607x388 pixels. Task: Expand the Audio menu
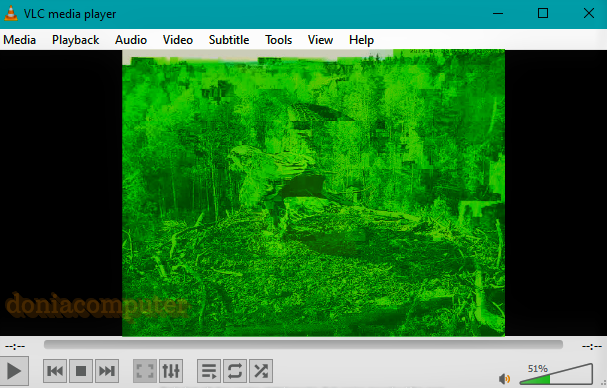(131, 40)
